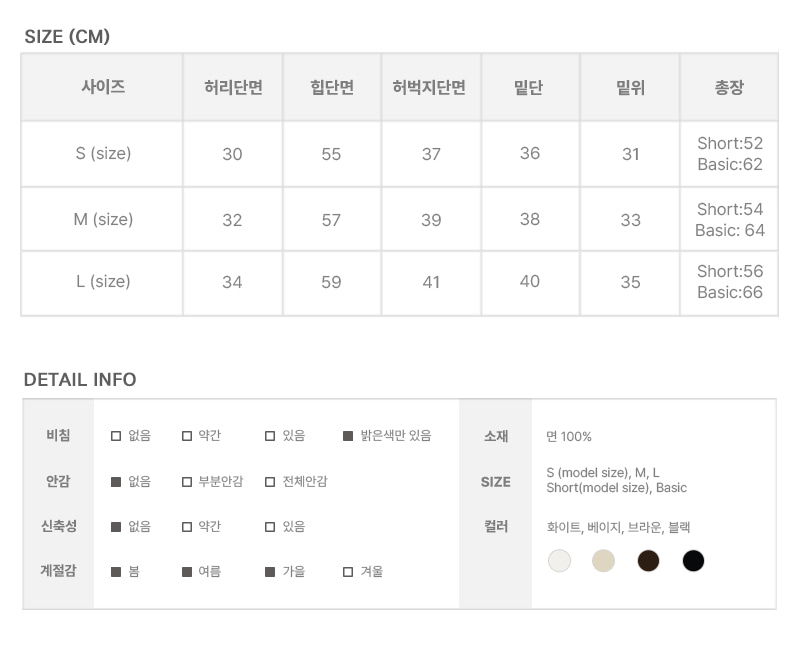Check the 계절감 '겨울' checkbox

tap(348, 572)
